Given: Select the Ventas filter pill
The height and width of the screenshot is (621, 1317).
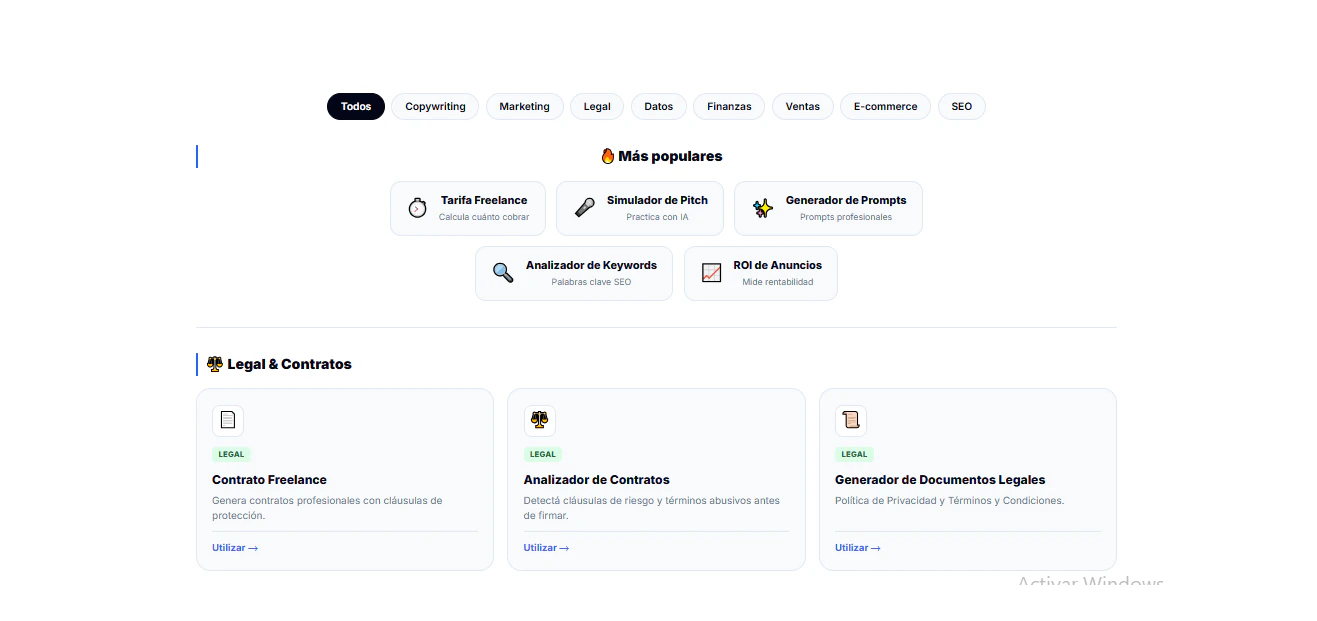Looking at the screenshot, I should click(802, 107).
